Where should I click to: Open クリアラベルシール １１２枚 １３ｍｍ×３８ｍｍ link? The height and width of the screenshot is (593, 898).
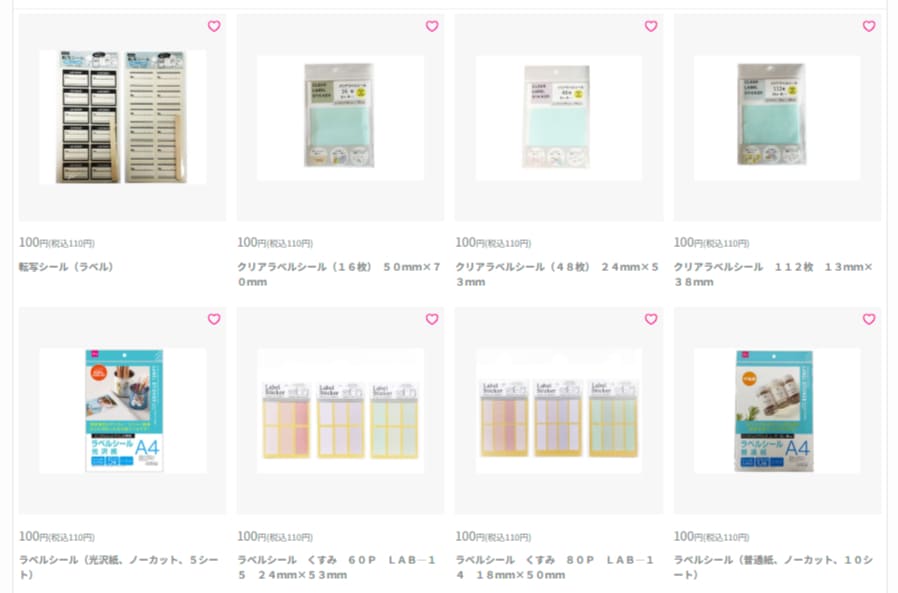click(x=773, y=274)
